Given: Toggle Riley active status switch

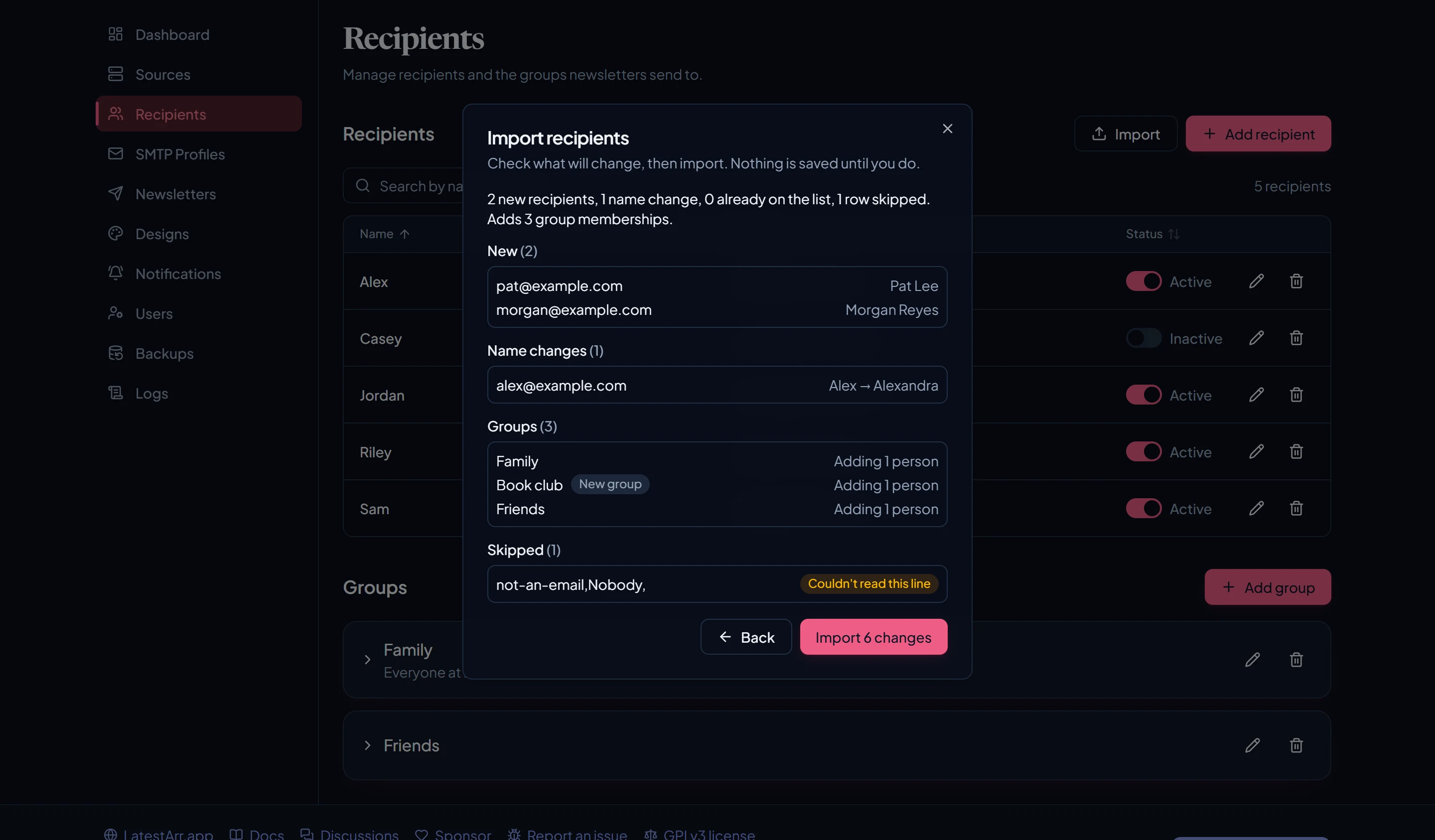Looking at the screenshot, I should pos(1144,451).
